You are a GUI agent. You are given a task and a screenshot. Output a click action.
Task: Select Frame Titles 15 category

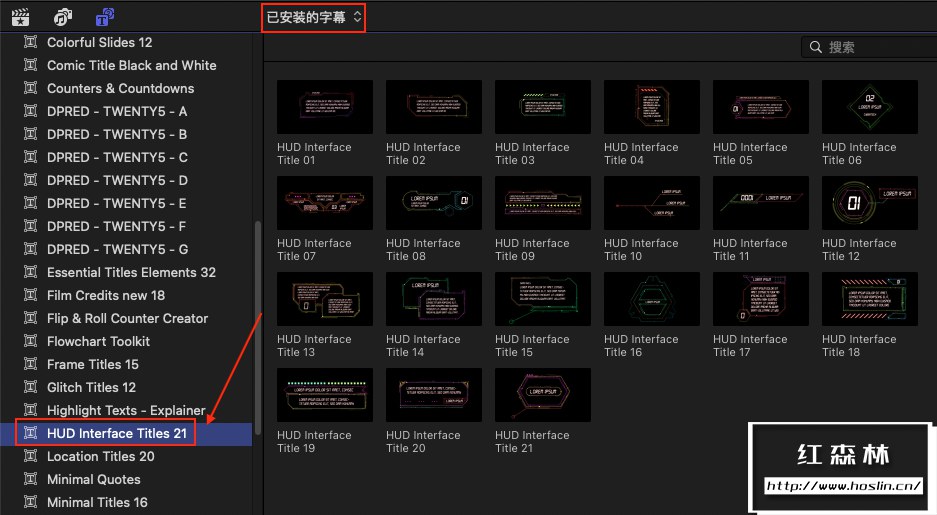tap(93, 364)
